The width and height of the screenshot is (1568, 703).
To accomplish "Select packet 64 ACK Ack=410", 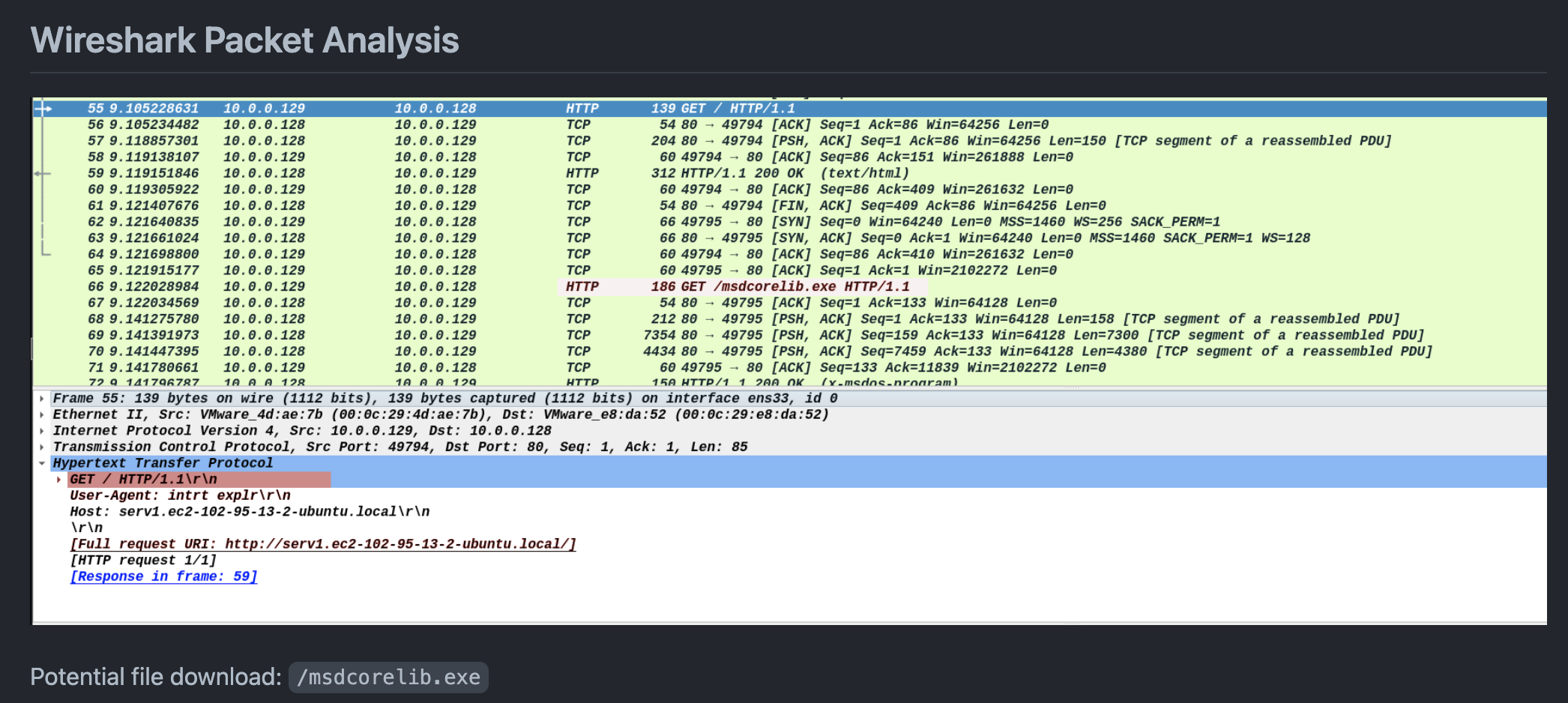I will click(790, 255).
